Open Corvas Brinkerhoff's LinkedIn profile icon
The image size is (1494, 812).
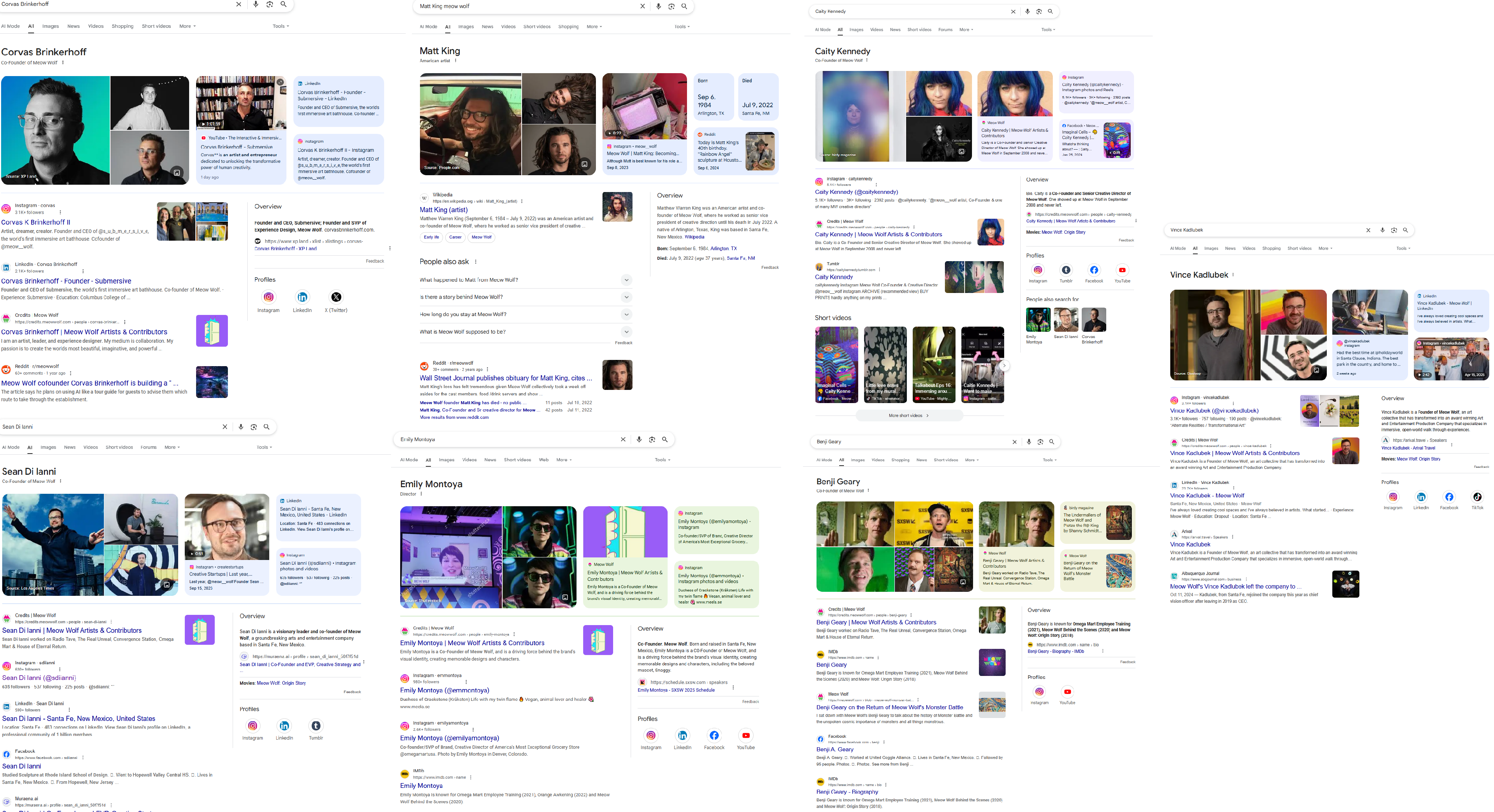pyautogui.click(x=302, y=297)
